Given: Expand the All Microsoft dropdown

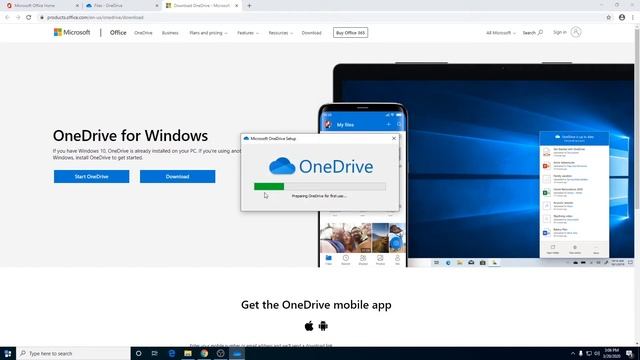Looking at the screenshot, I should (500, 33).
